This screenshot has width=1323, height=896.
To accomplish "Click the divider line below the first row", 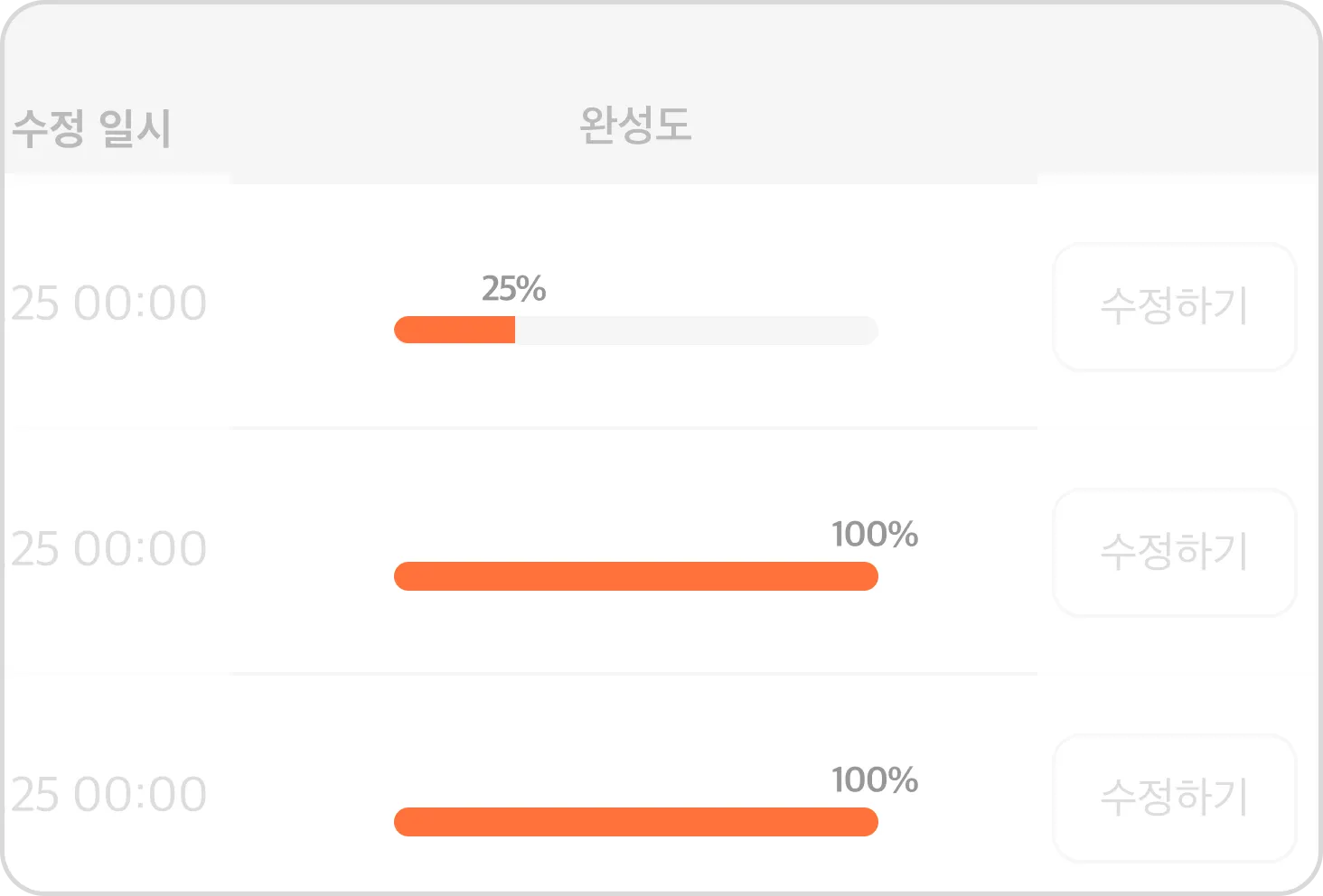I will [x=633, y=427].
